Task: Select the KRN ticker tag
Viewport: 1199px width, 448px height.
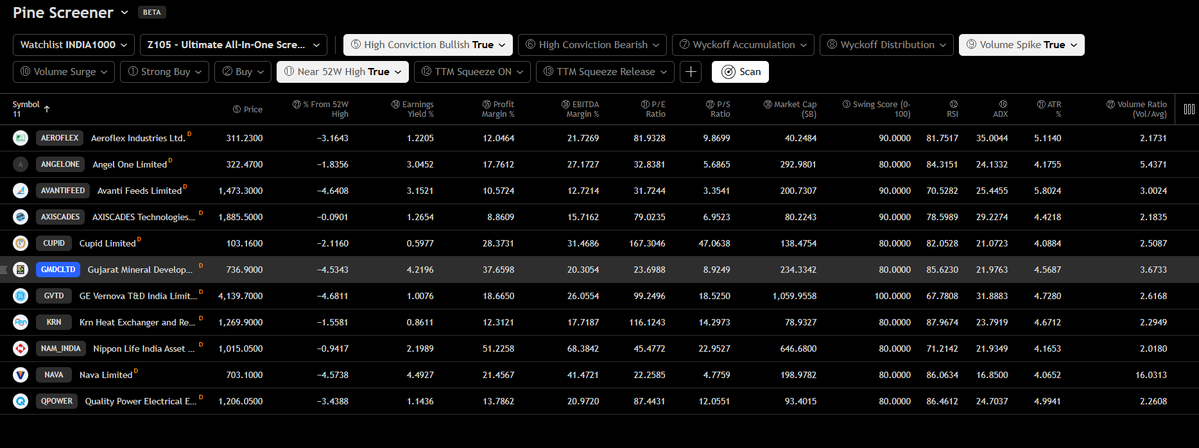Action: 53,322
